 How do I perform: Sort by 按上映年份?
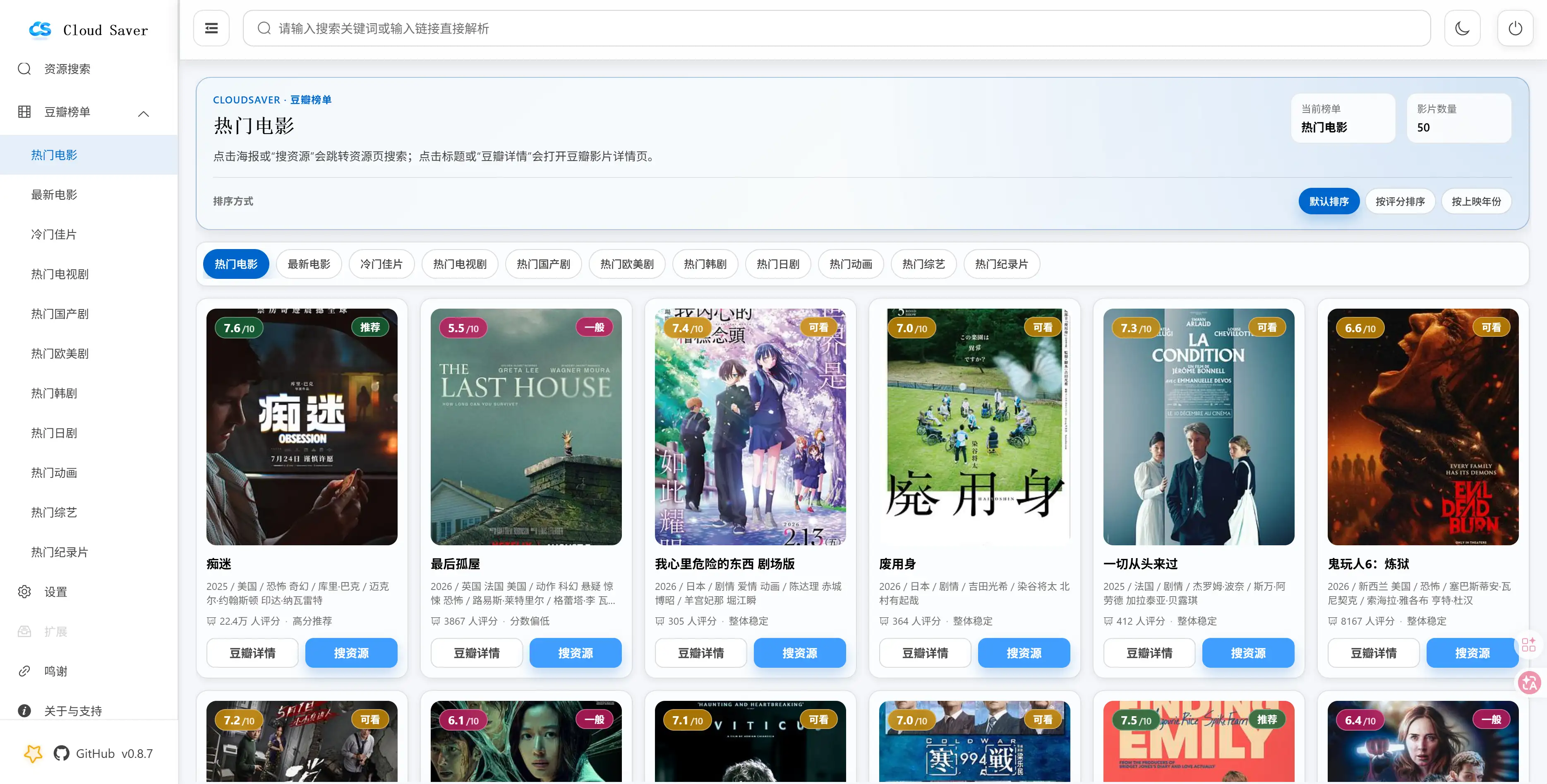click(x=1476, y=201)
